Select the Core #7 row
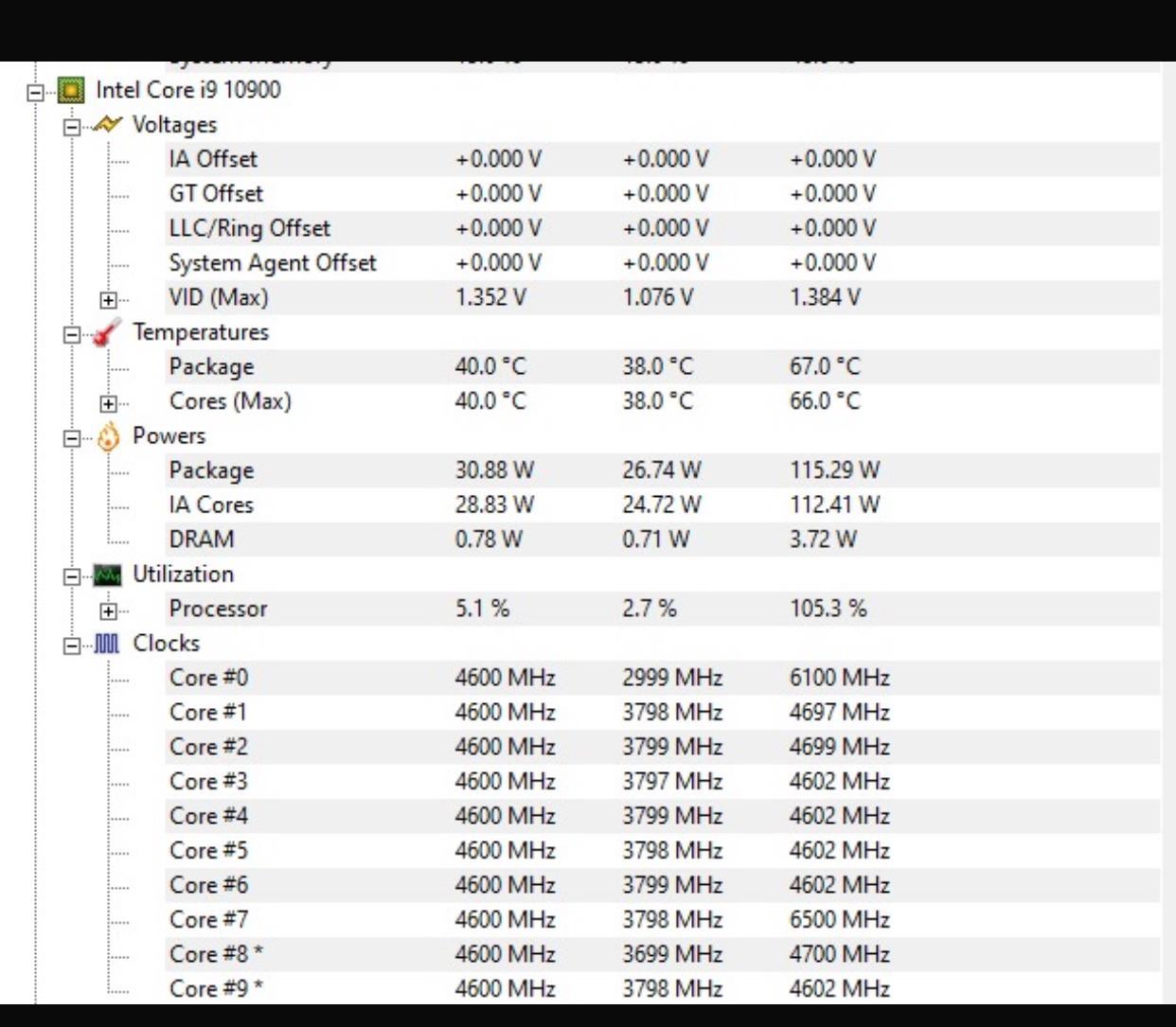The height and width of the screenshot is (1027, 1176). [663, 919]
